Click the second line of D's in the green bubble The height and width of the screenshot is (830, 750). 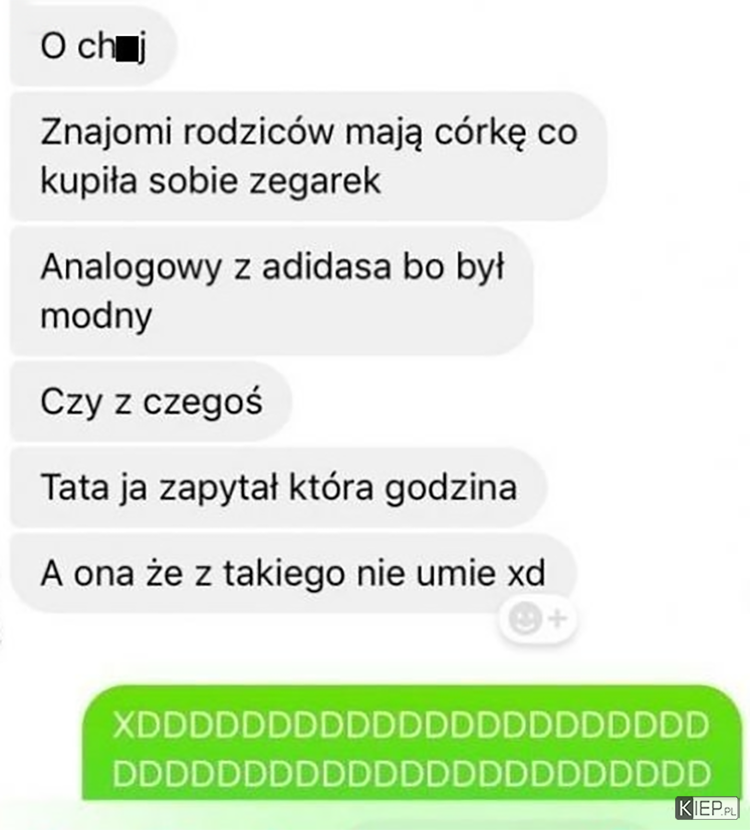pos(411,774)
